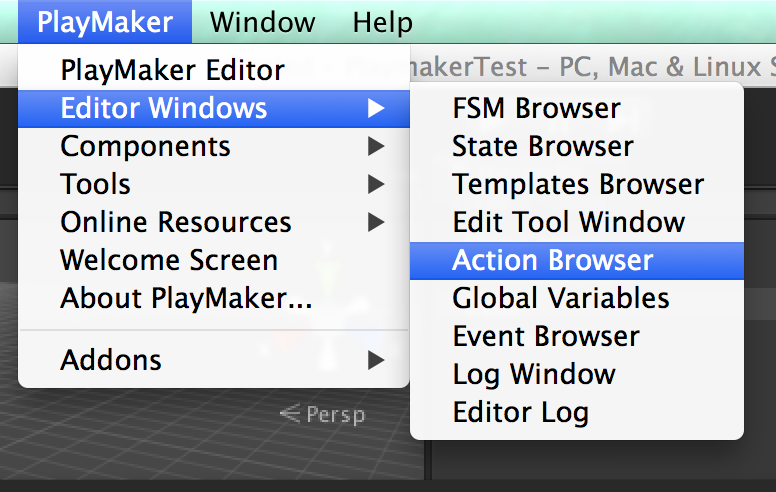This screenshot has height=492, width=776.
Task: Open the Global Variables window
Action: pos(577,298)
